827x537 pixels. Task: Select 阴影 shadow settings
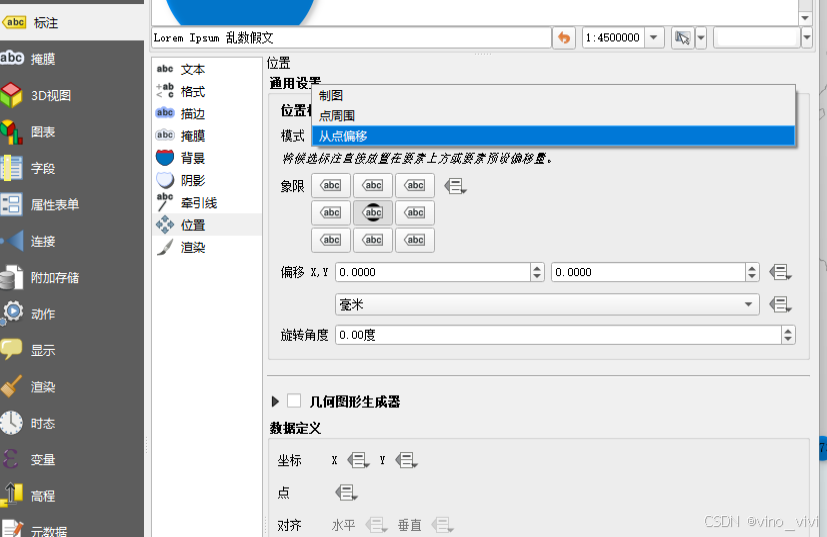coord(207,180)
